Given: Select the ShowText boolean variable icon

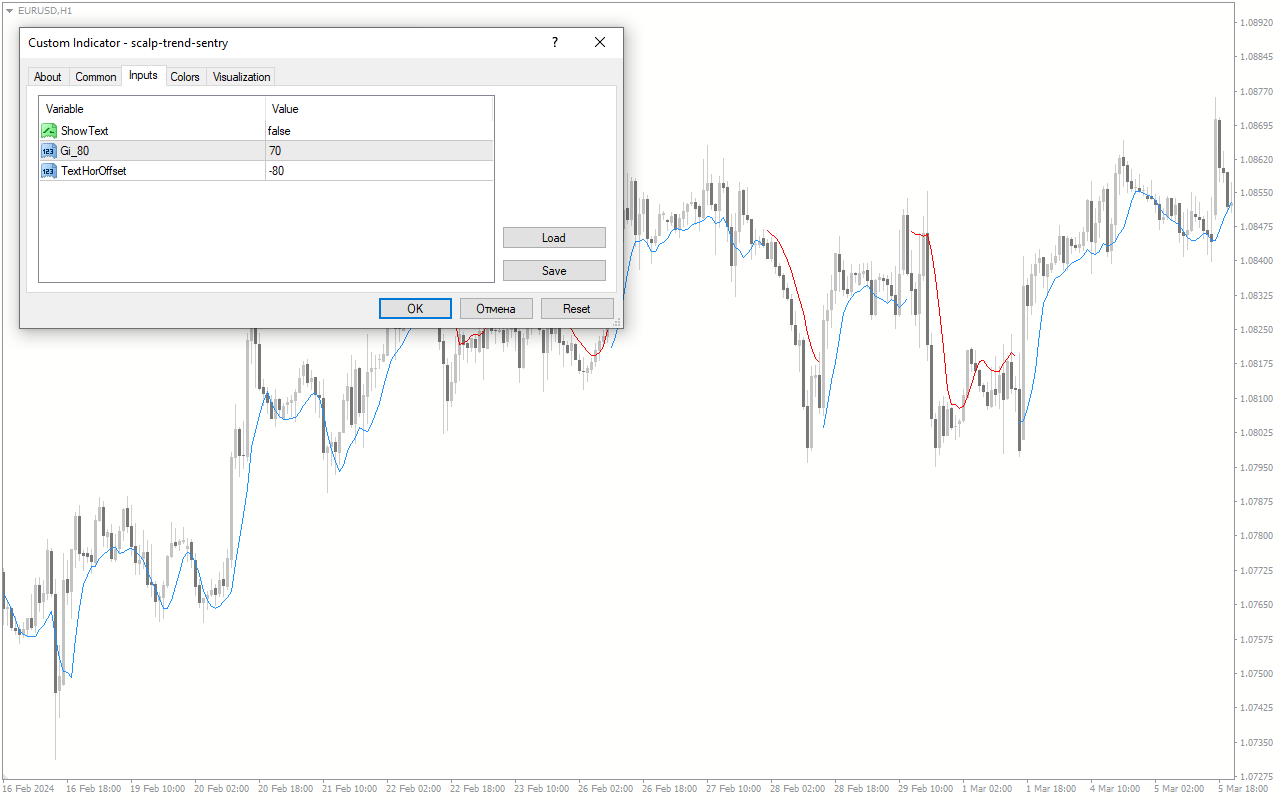Looking at the screenshot, I should point(49,131).
